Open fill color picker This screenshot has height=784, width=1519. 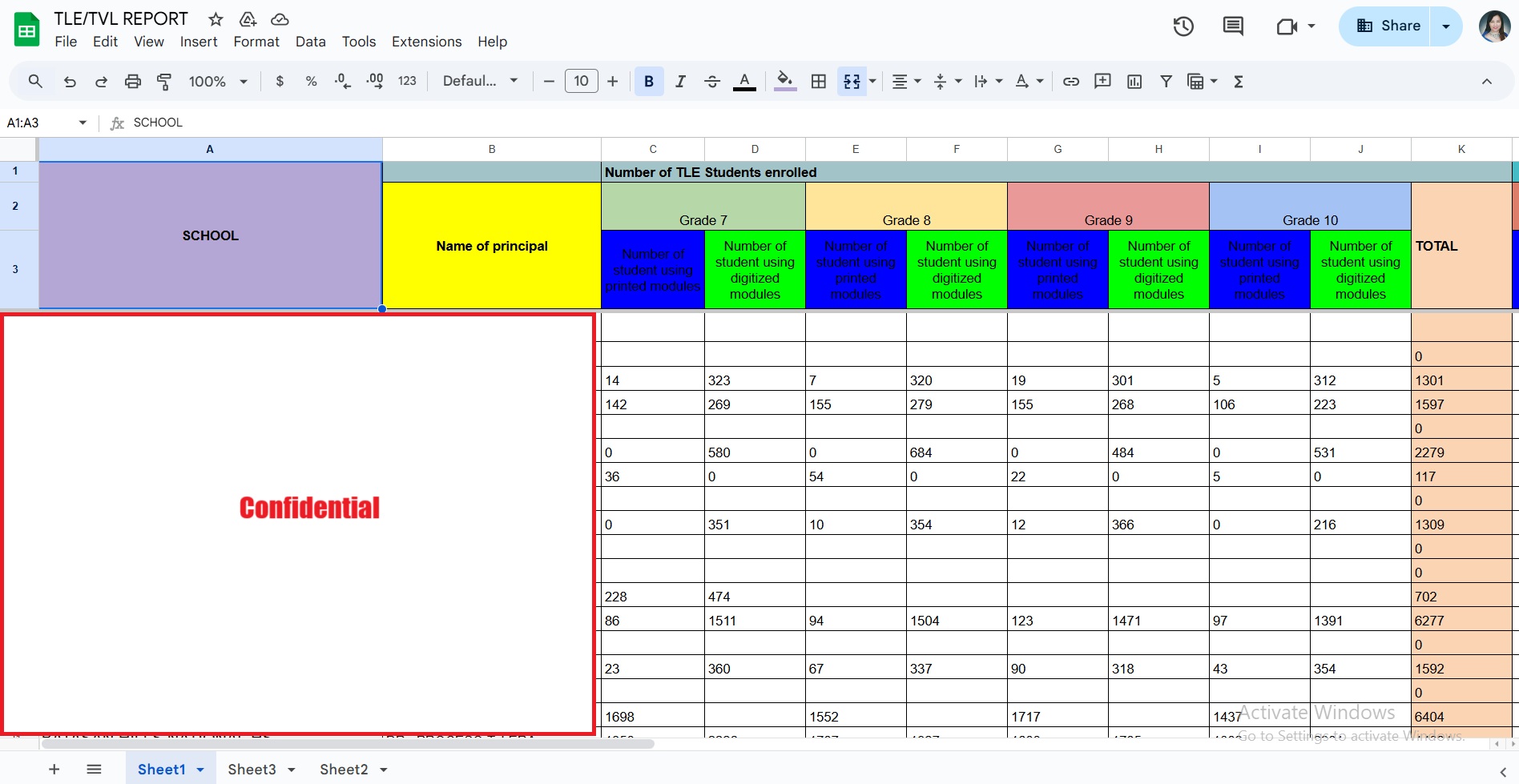(x=785, y=81)
